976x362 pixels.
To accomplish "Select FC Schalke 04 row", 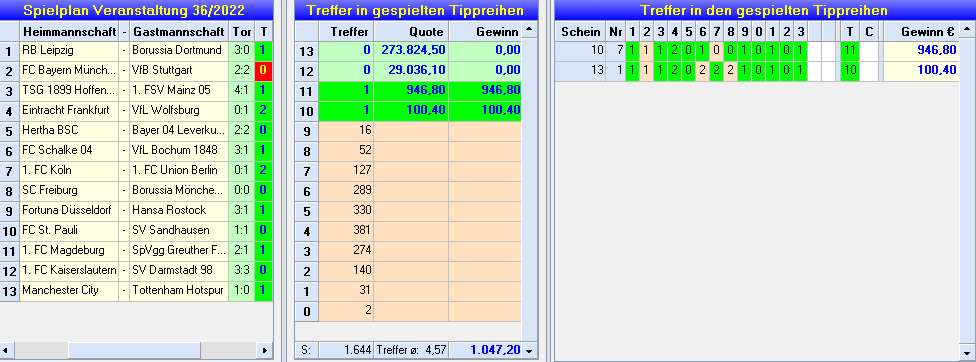I will click(136, 151).
